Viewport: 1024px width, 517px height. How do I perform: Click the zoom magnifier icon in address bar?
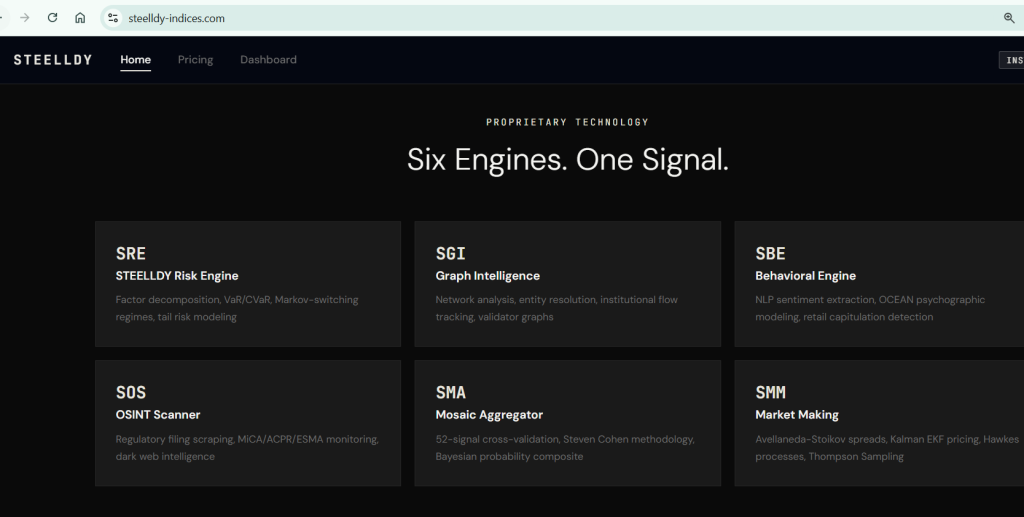click(x=1009, y=18)
